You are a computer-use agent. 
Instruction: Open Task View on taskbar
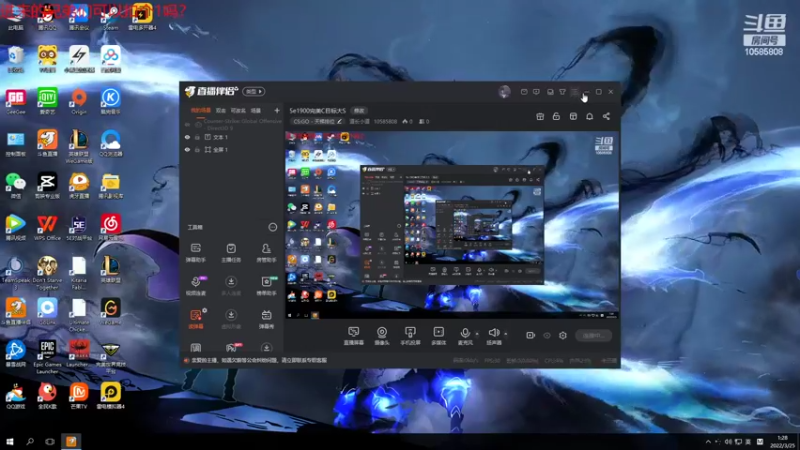[x=49, y=441]
